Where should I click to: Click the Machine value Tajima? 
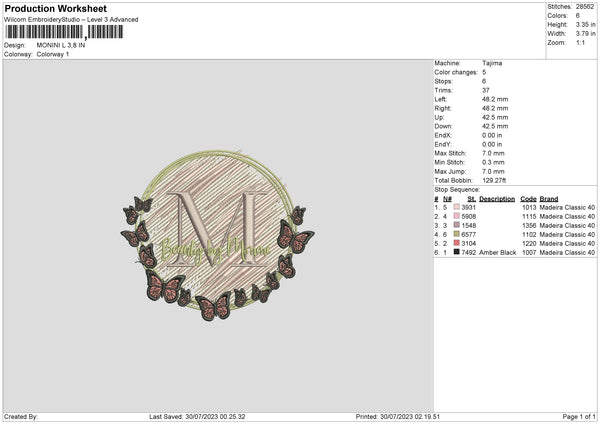492,63
